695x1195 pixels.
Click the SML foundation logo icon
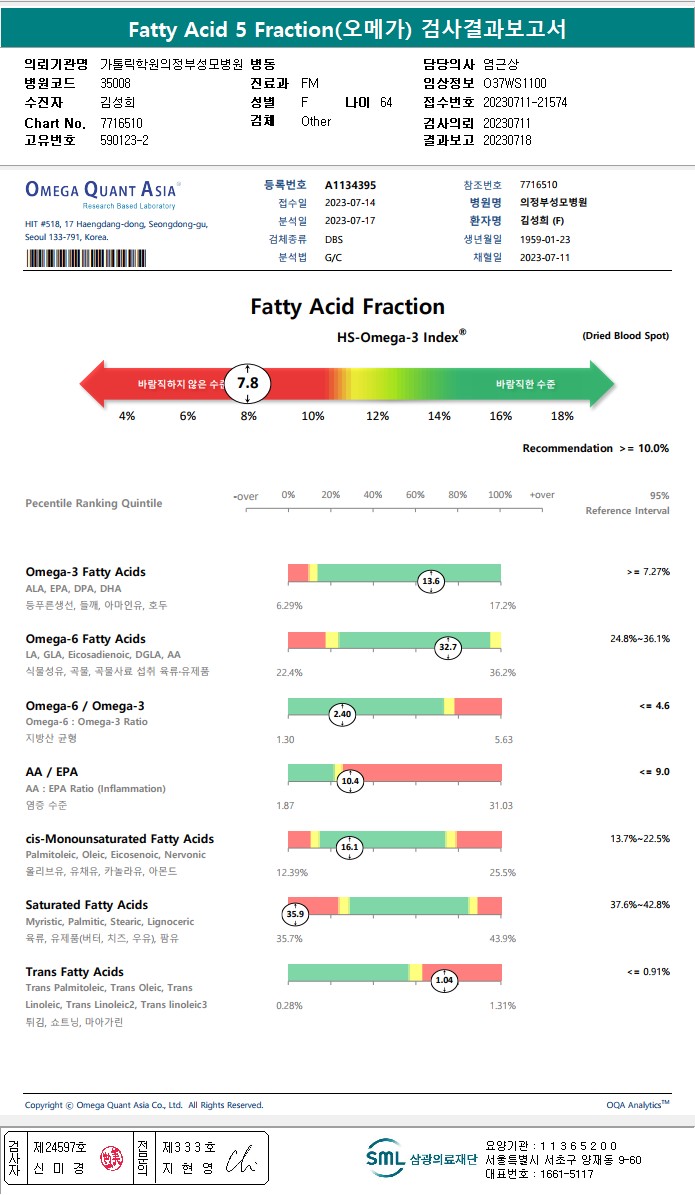(x=385, y=1157)
